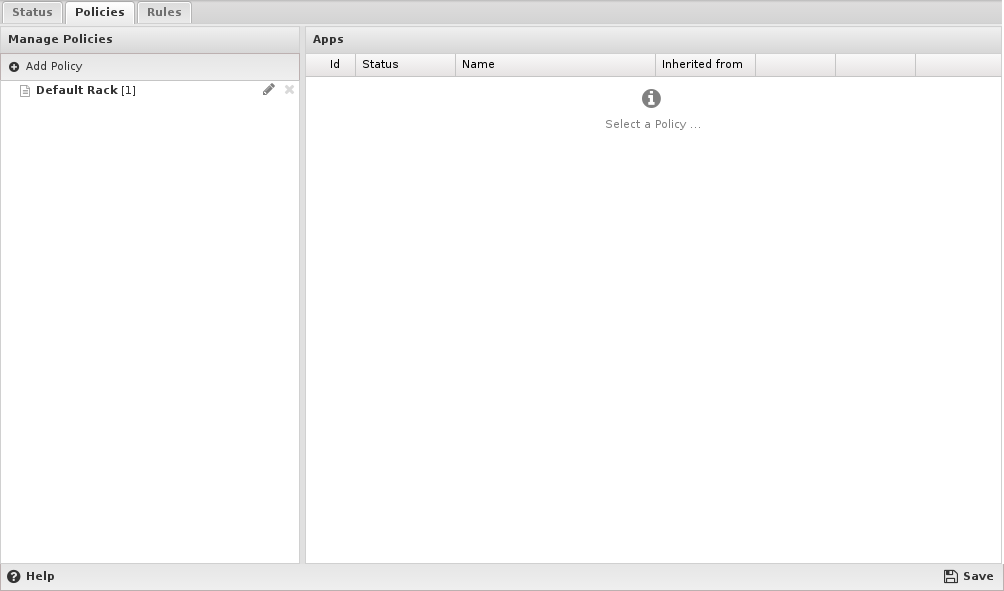This screenshot has height=591, width=1004.
Task: Click the Apps panel title
Action: 328,40
